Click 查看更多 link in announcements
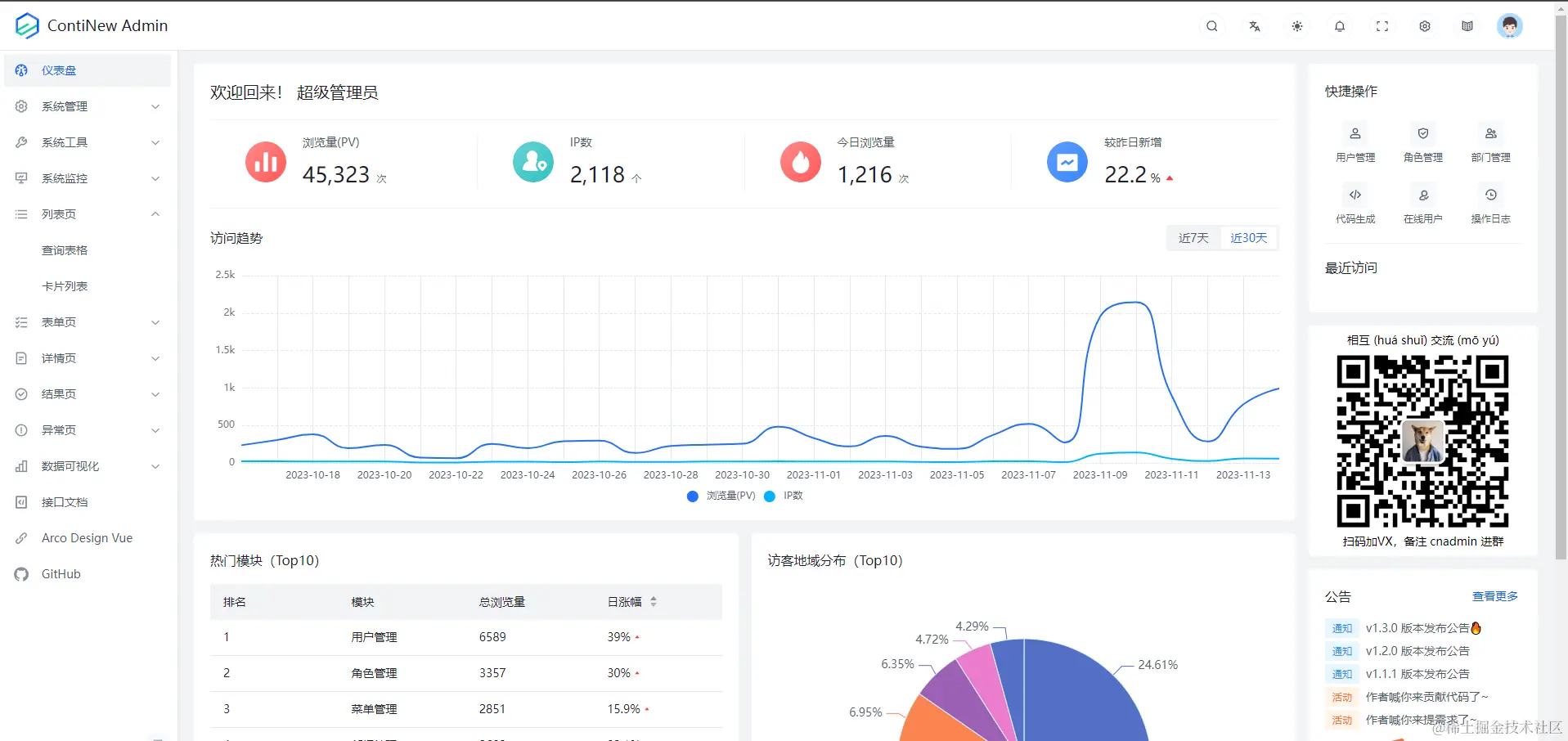 coord(1495,596)
